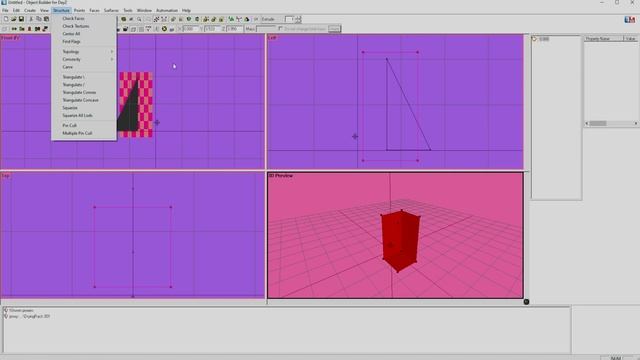Click the Y coordinate input field
This screenshot has height=360, width=640.
coord(212,29)
